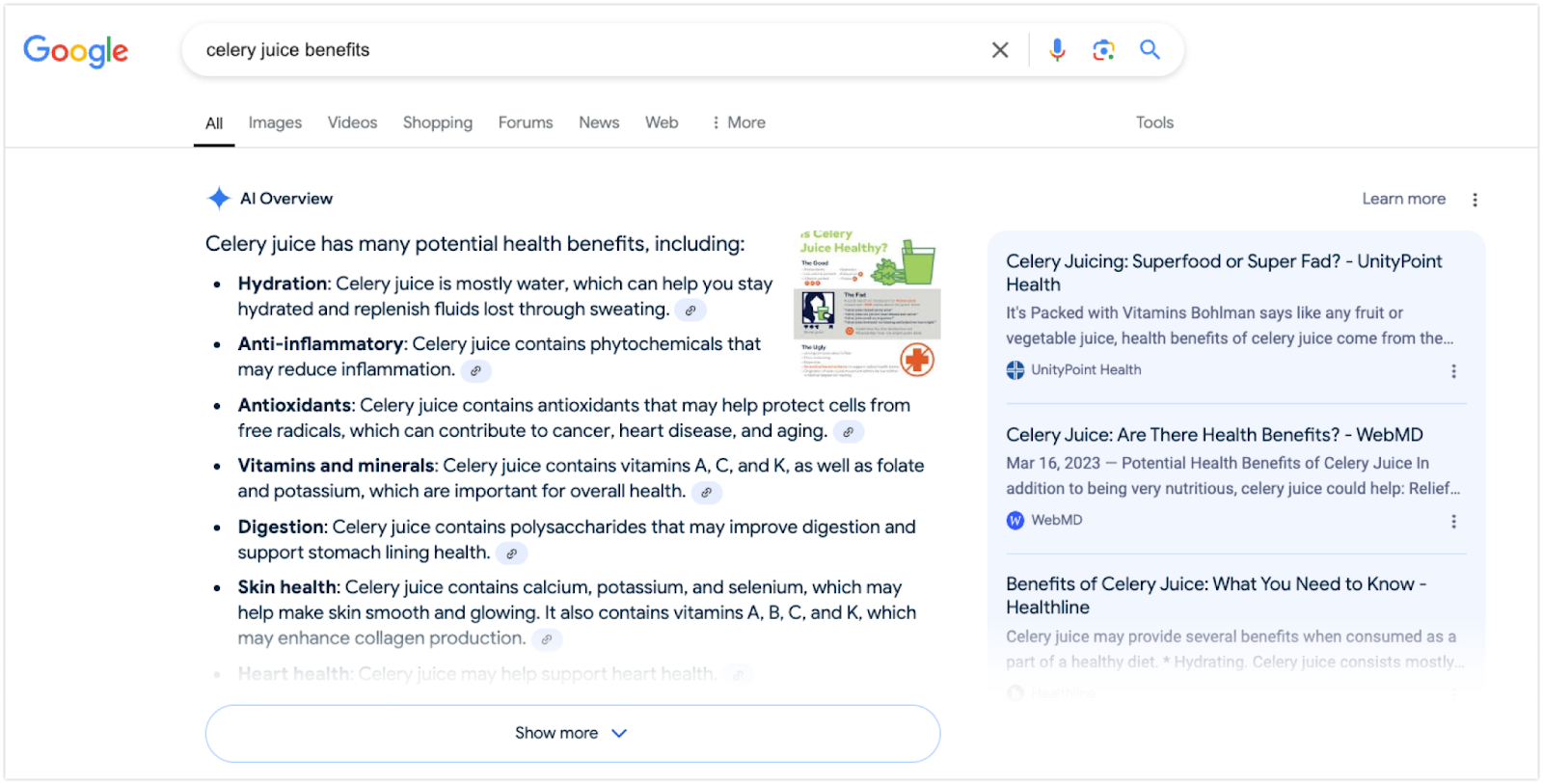The image size is (1543, 784).
Task: Clear the search query with the X icon
Action: (x=1000, y=50)
